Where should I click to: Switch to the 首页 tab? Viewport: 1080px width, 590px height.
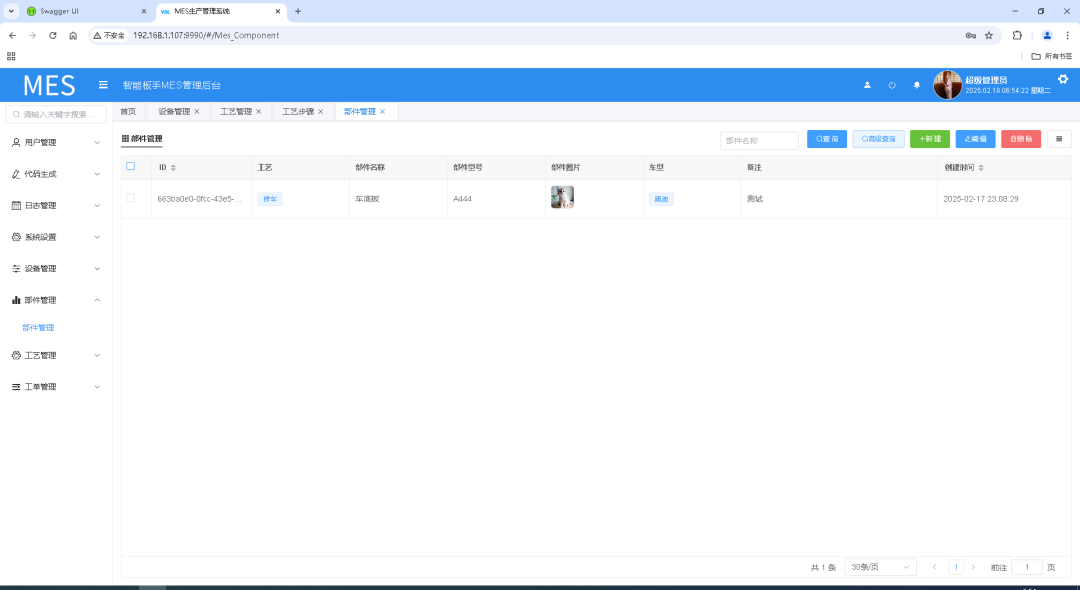point(128,112)
